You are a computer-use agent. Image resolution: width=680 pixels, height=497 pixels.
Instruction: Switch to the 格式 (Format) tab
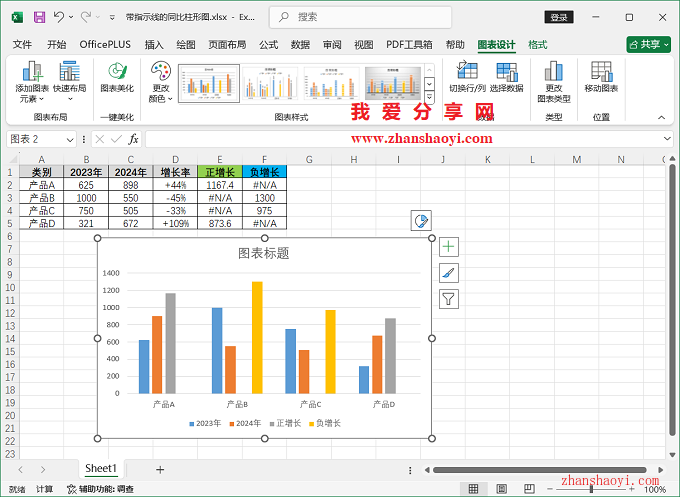(538, 45)
